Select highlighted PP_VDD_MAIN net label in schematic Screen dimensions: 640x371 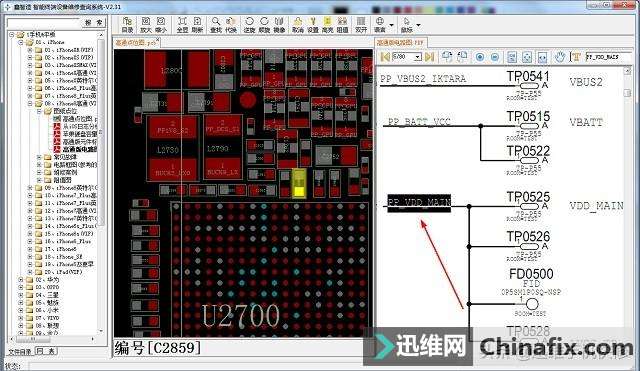click(x=419, y=203)
